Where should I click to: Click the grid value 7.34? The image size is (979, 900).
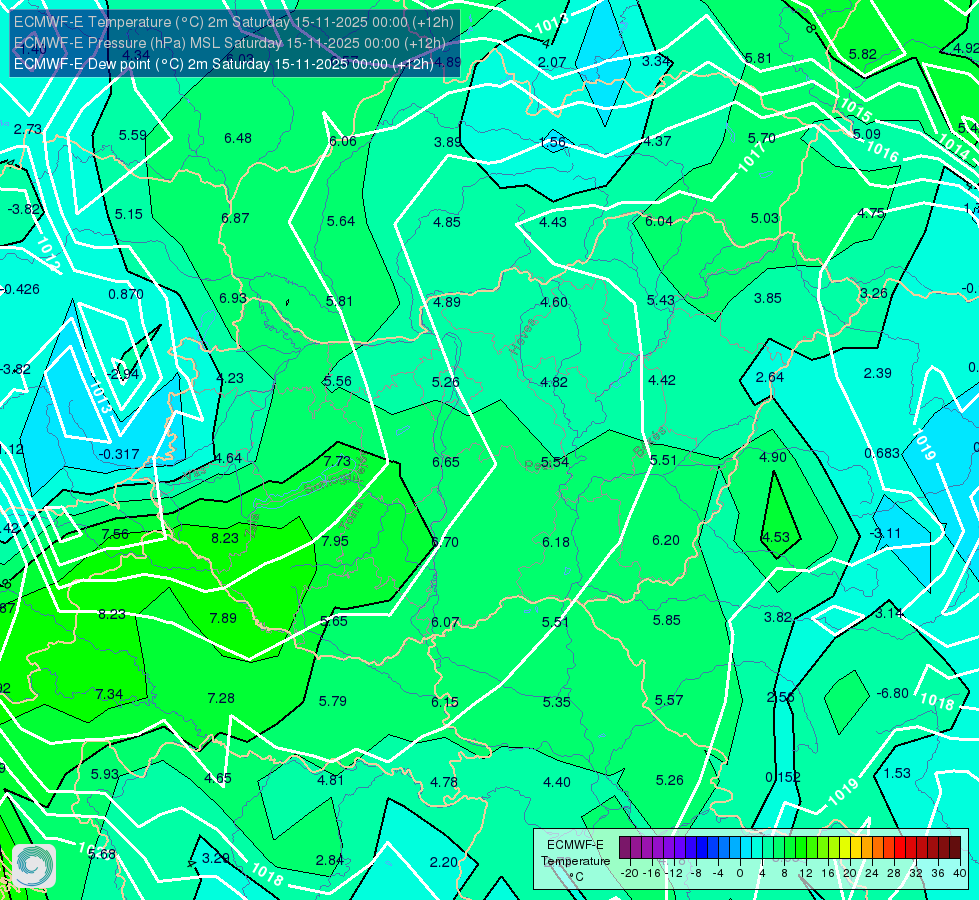pos(109,694)
